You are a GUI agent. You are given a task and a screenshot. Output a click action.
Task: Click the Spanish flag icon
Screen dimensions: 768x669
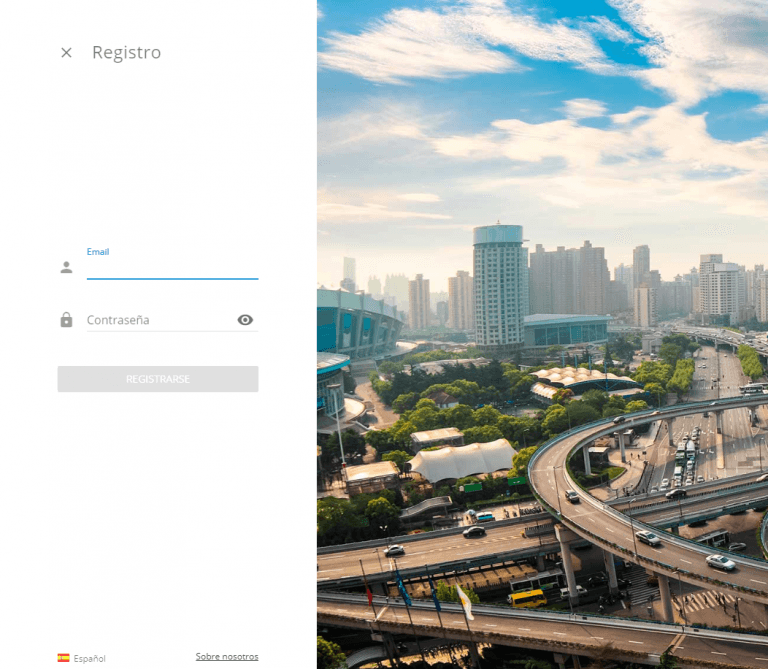pyautogui.click(x=63, y=658)
